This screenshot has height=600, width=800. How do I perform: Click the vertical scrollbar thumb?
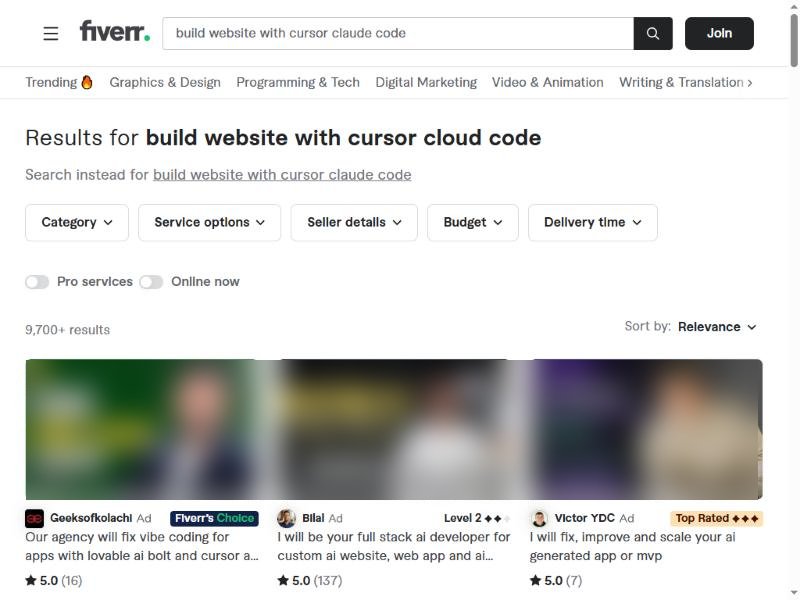[794, 40]
